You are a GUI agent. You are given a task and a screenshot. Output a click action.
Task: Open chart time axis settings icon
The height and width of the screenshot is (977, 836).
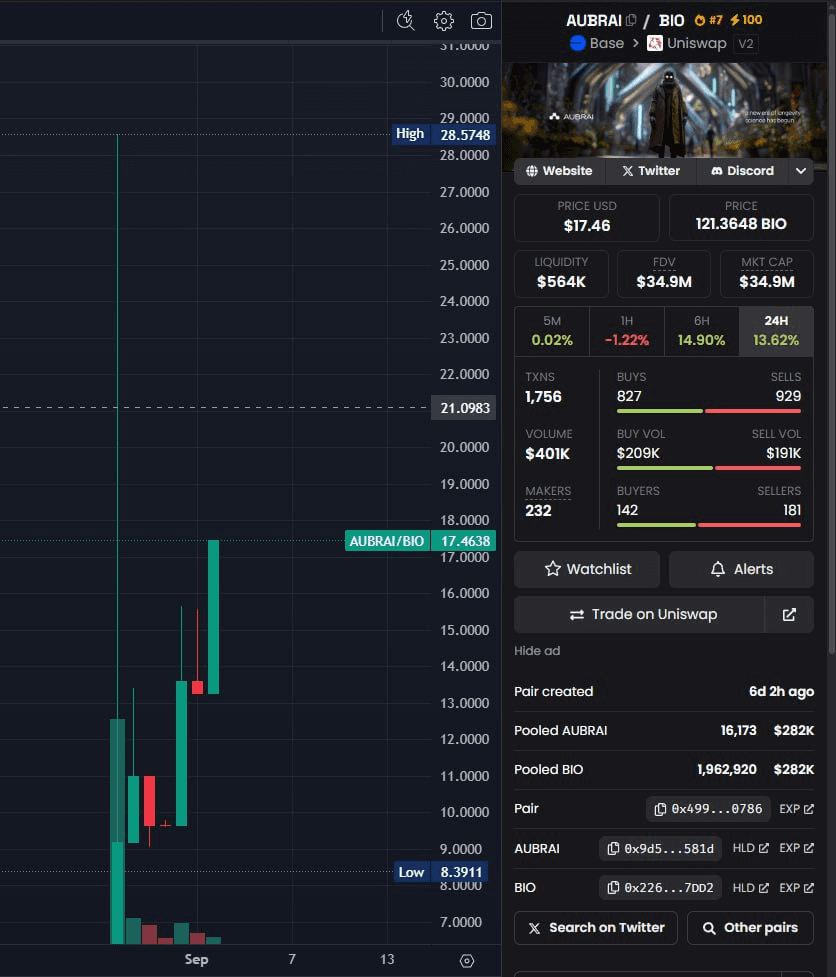(x=467, y=961)
